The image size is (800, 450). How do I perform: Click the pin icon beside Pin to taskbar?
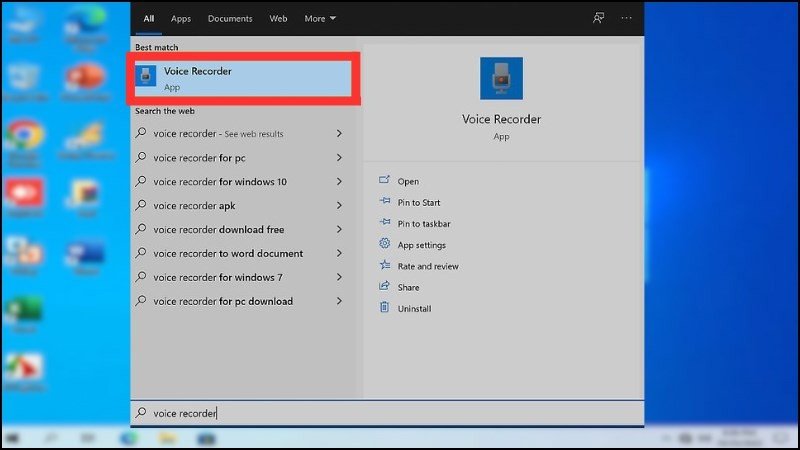385,222
